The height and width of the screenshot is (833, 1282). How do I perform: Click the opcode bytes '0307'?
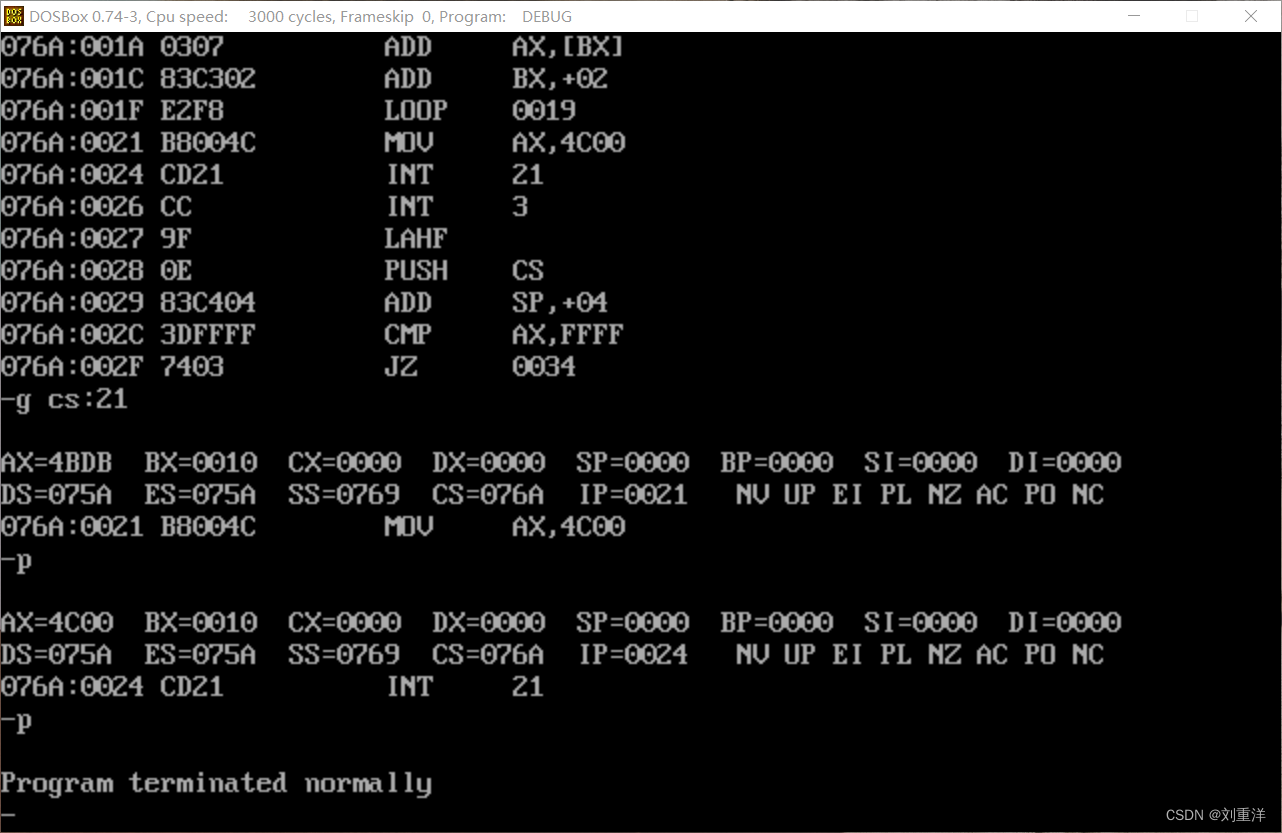pos(192,46)
